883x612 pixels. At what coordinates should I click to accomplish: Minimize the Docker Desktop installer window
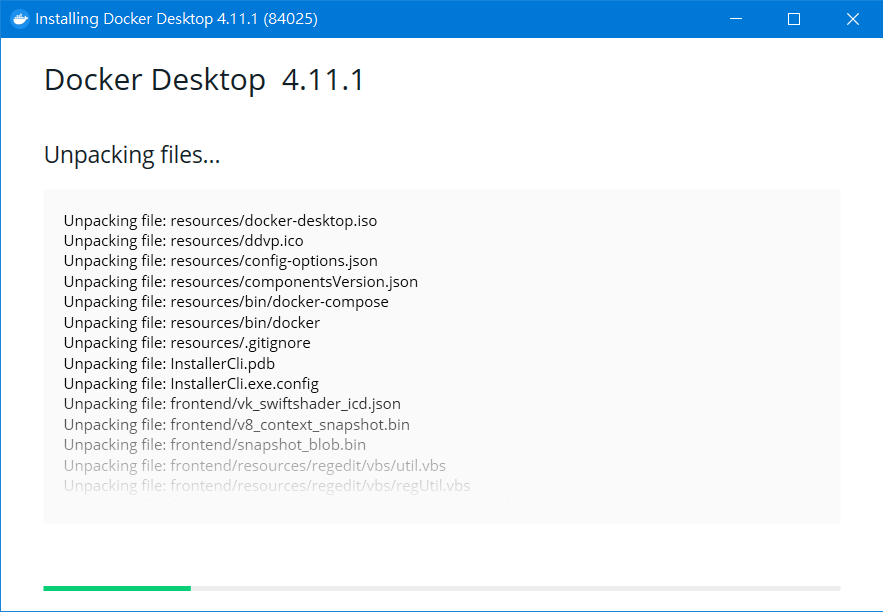pos(735,19)
